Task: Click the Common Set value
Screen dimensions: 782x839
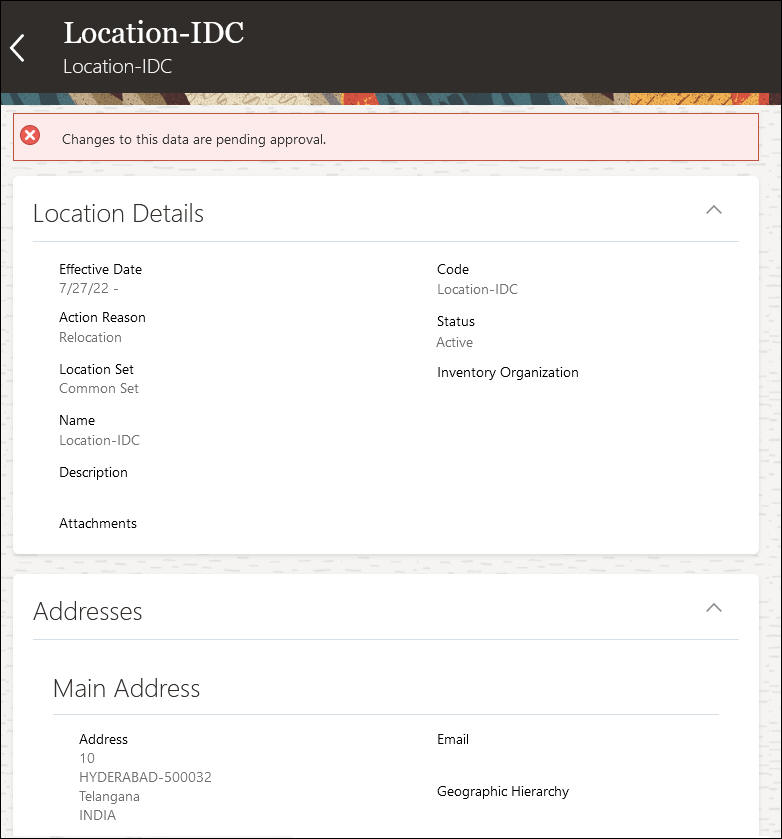Action: [x=99, y=388]
